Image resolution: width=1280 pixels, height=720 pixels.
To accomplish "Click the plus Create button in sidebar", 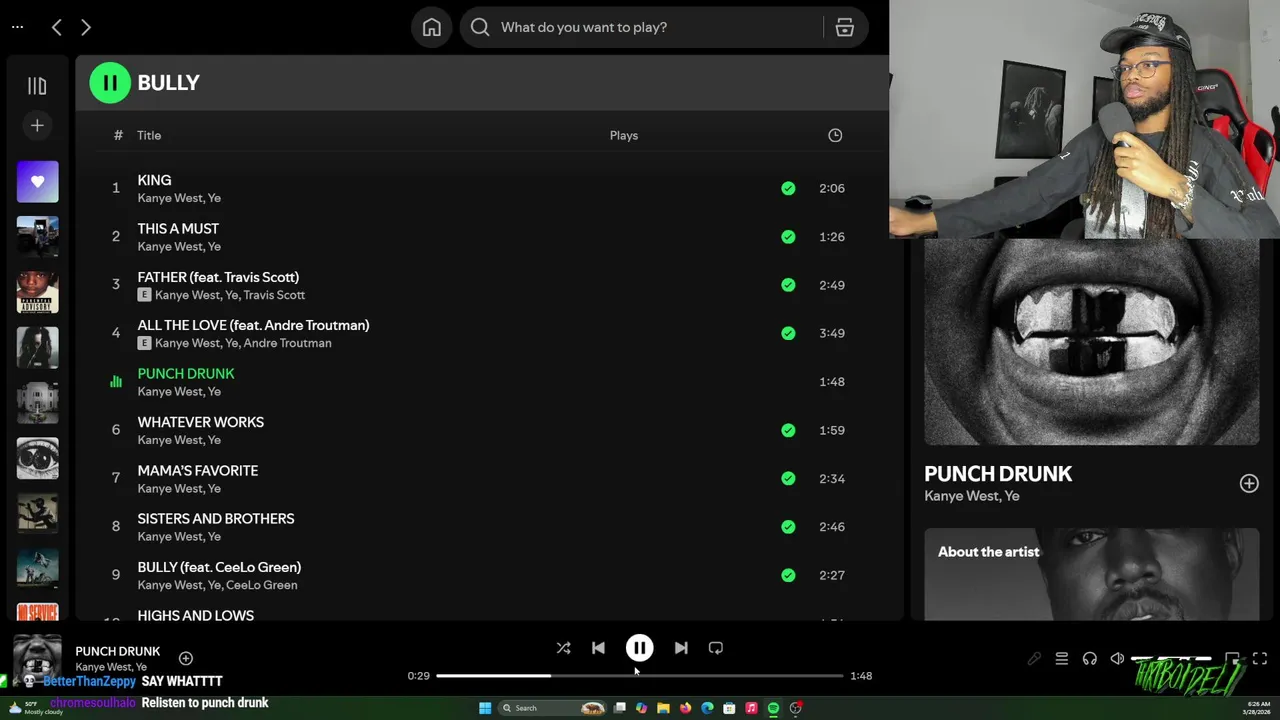I will tap(37, 125).
